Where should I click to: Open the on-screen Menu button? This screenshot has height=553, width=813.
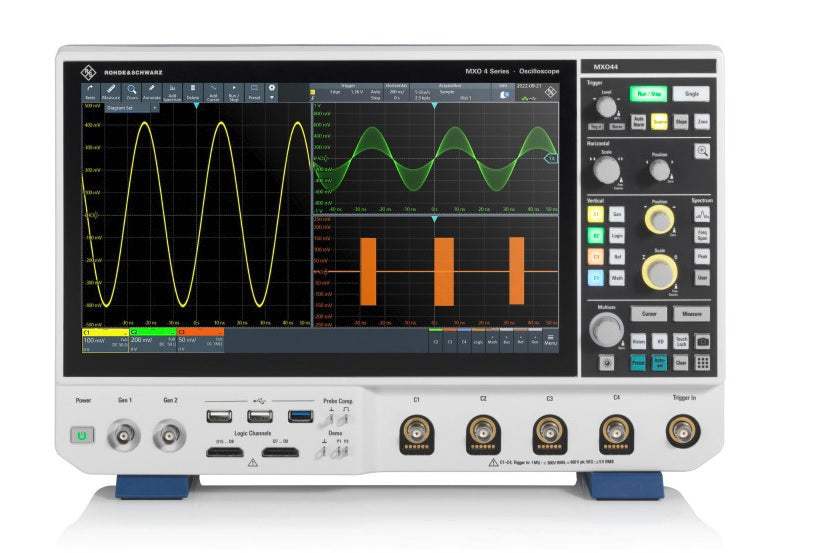click(550, 340)
